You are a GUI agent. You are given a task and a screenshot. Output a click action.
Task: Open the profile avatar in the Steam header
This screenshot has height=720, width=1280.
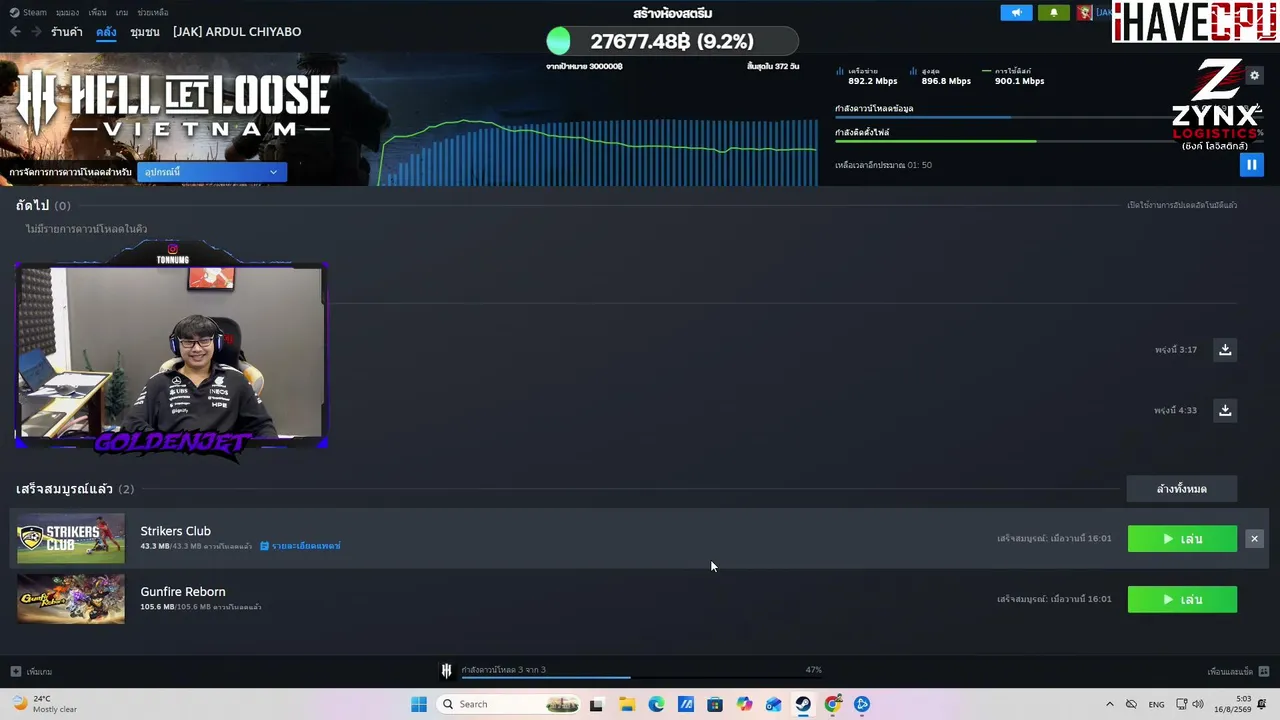[x=1085, y=13]
